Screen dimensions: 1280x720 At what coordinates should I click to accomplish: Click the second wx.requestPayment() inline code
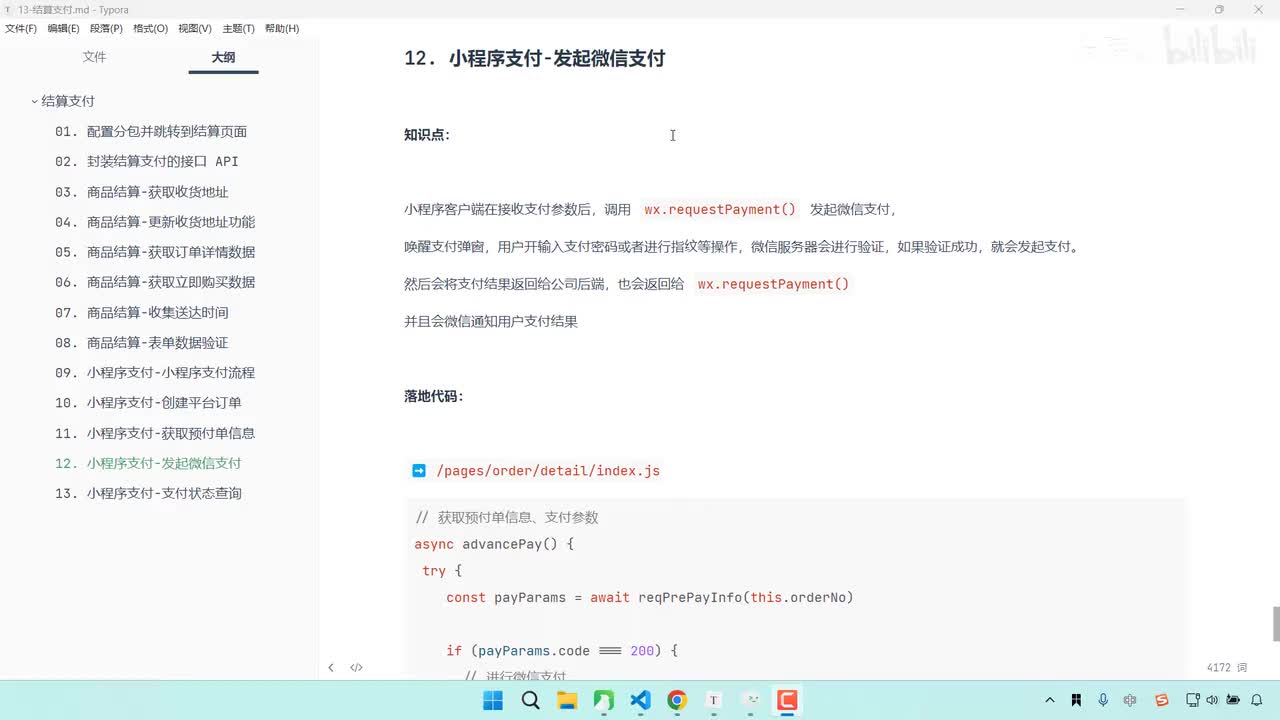[773, 284]
